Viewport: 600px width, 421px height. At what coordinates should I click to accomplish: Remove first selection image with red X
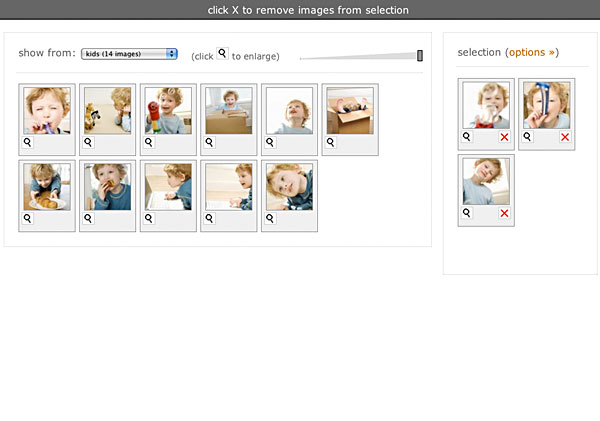click(x=504, y=136)
